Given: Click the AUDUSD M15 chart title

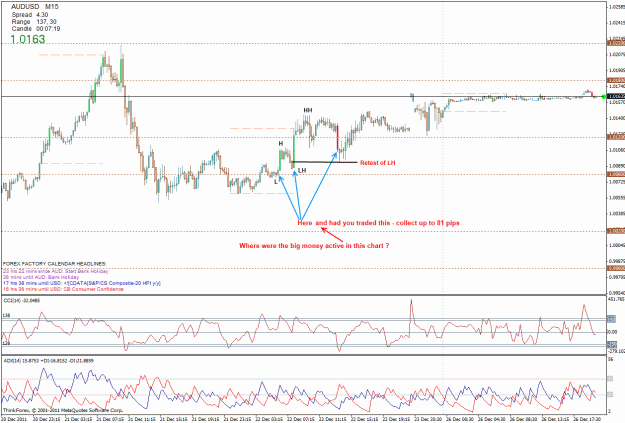Looking at the screenshot, I should click(35, 7).
